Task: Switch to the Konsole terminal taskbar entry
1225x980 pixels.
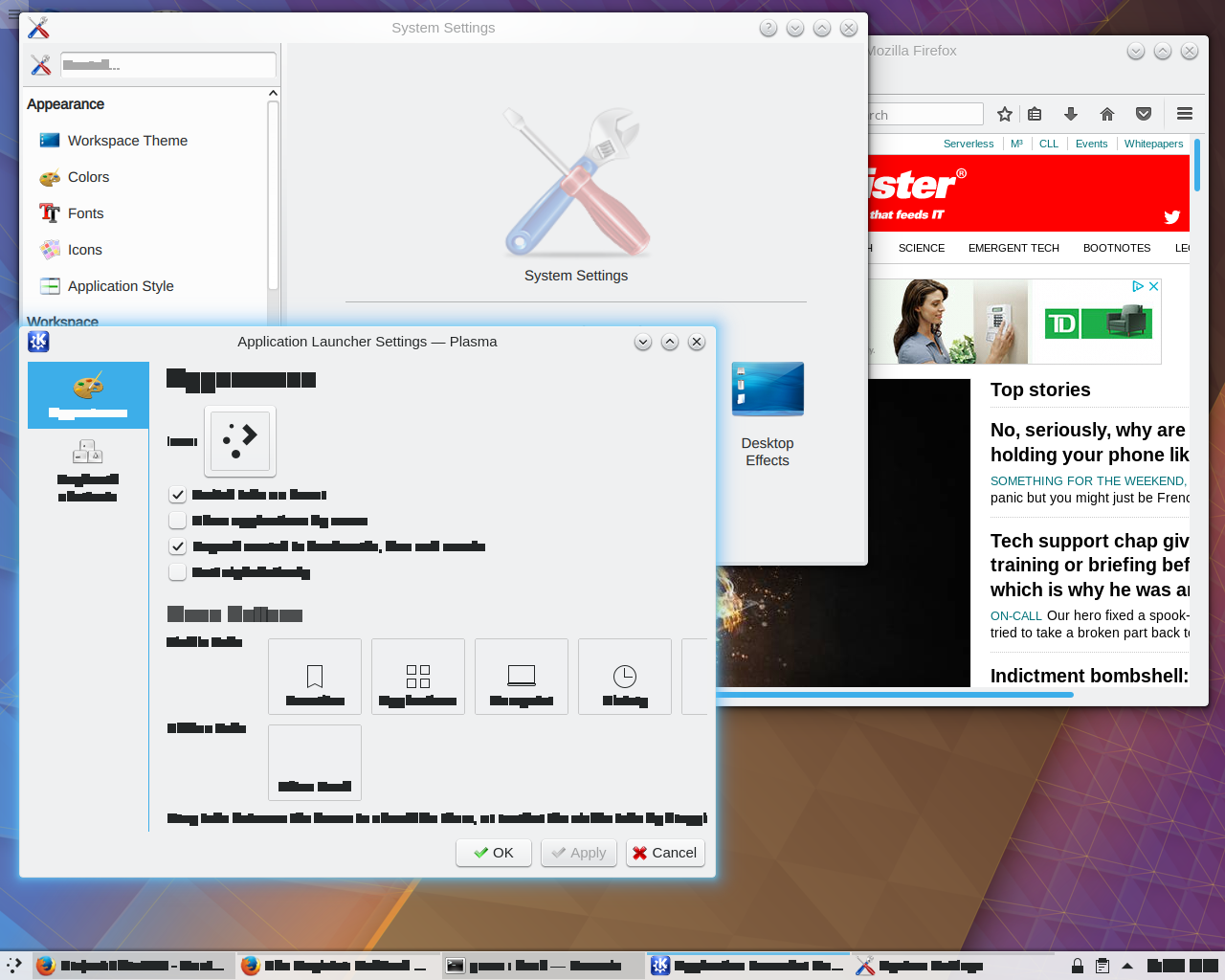Action: pos(543,966)
